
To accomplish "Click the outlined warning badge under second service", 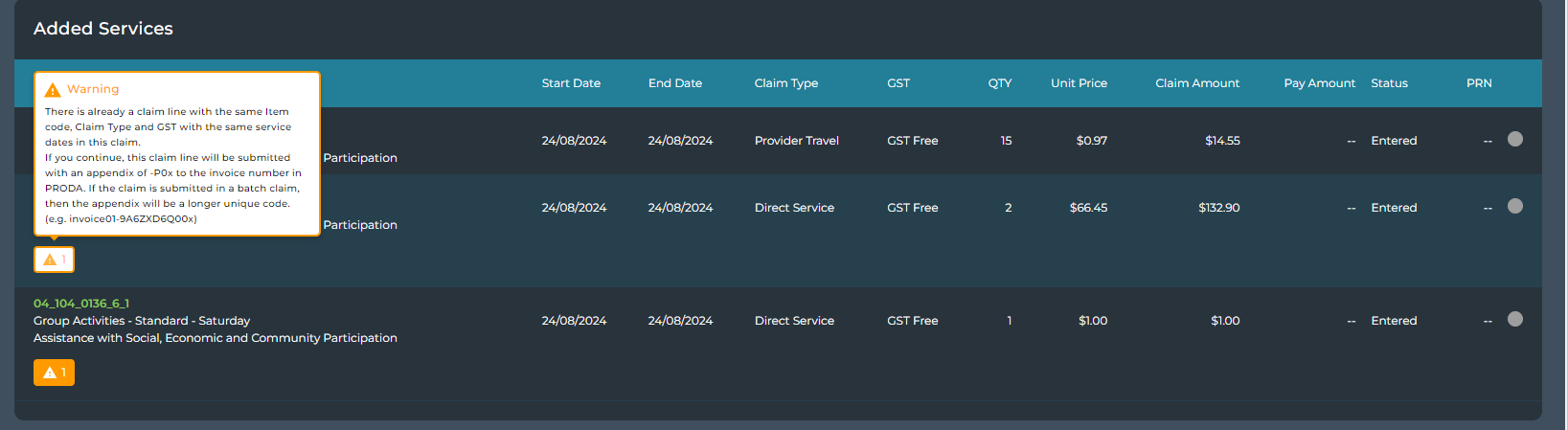I will point(54,260).
